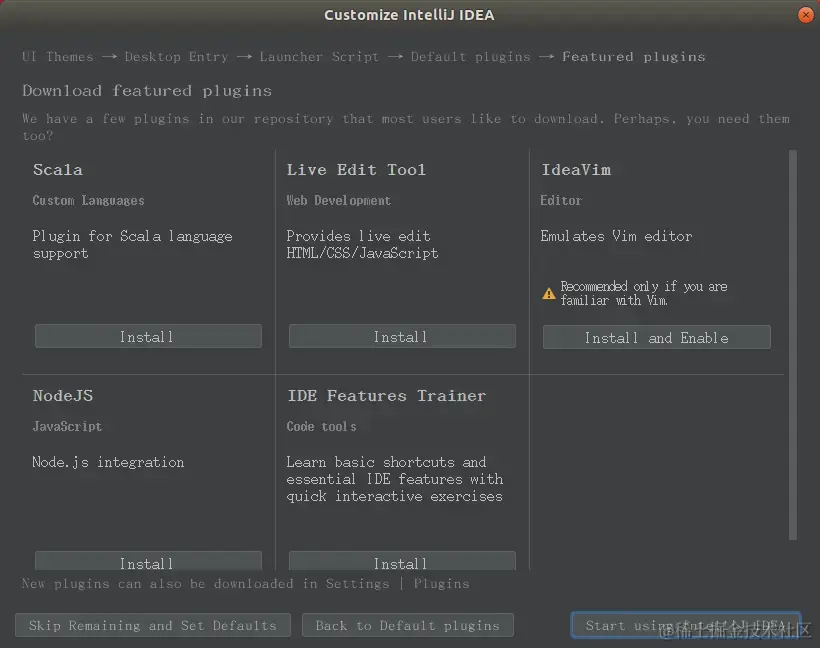Click 'Recommended only if familiar with Vim' note
This screenshot has width=820, height=648.
tap(644, 293)
